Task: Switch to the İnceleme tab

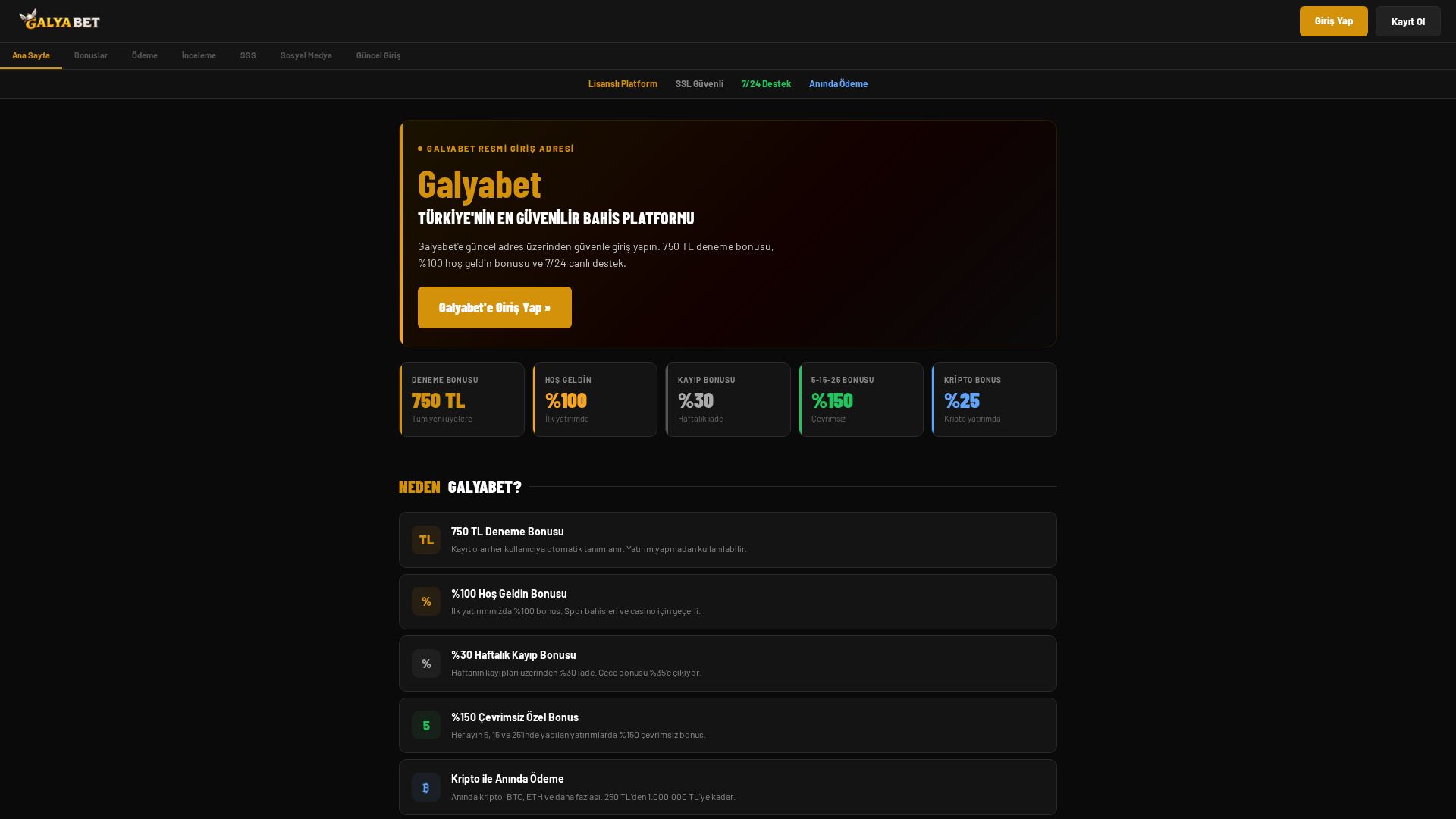Action: coord(199,55)
